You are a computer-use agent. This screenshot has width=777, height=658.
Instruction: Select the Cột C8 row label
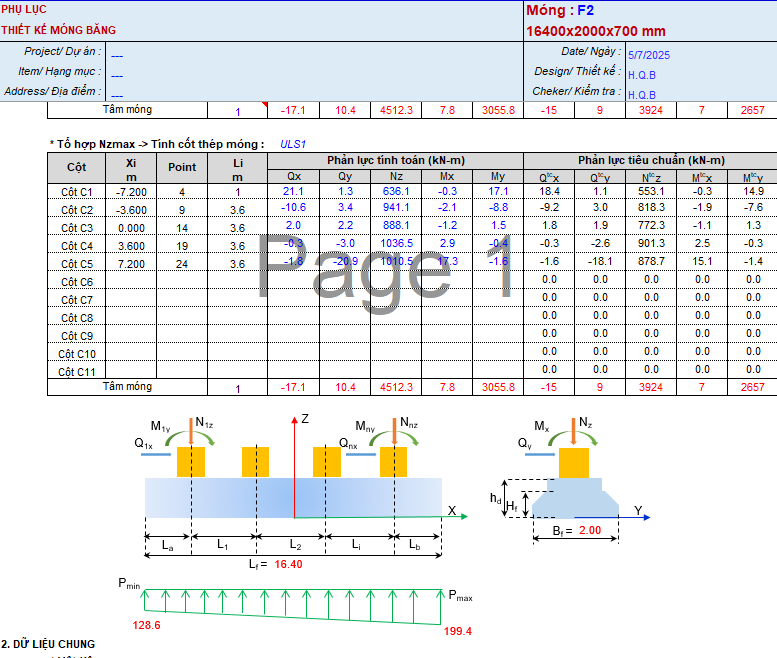pos(77,318)
